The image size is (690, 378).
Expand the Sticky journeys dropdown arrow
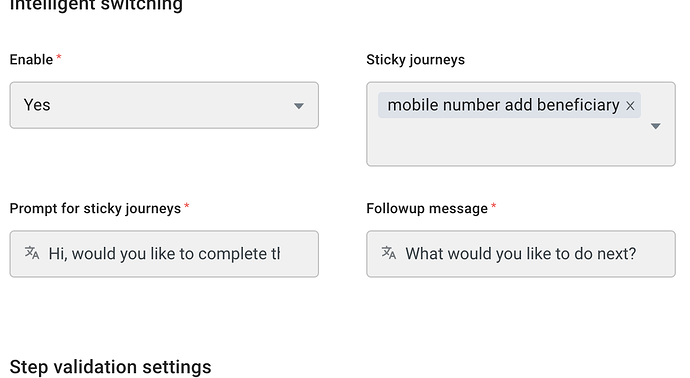coord(656,126)
